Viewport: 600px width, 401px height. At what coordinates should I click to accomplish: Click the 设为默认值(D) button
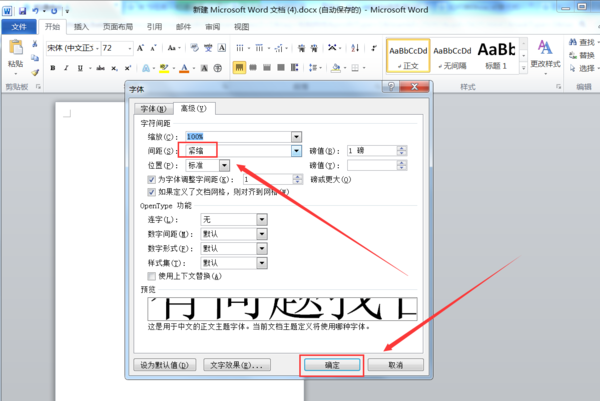pyautogui.click(x=165, y=365)
